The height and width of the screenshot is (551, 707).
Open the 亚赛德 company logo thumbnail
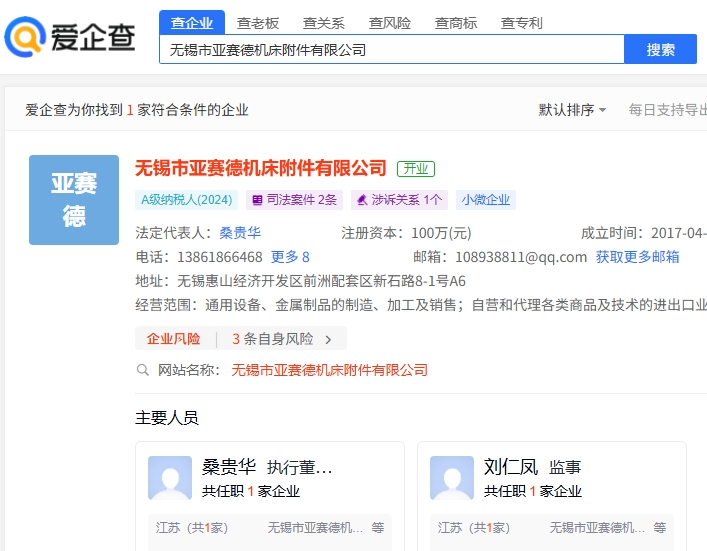pos(74,200)
